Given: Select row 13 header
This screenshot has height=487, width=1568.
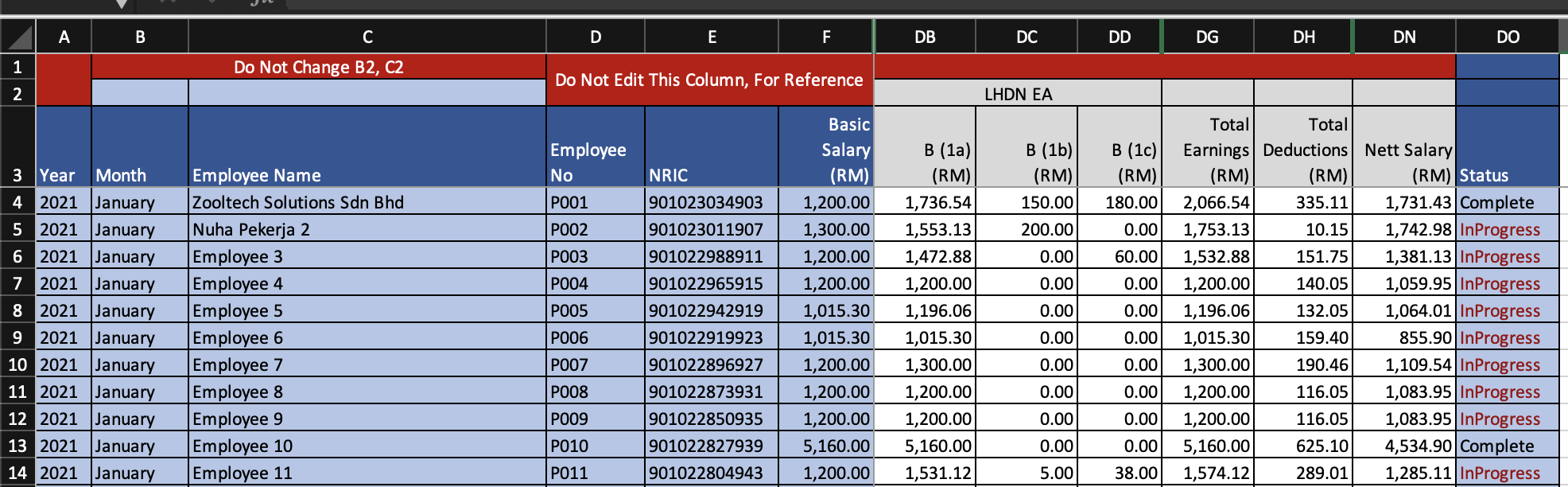Looking at the screenshot, I should [17, 446].
